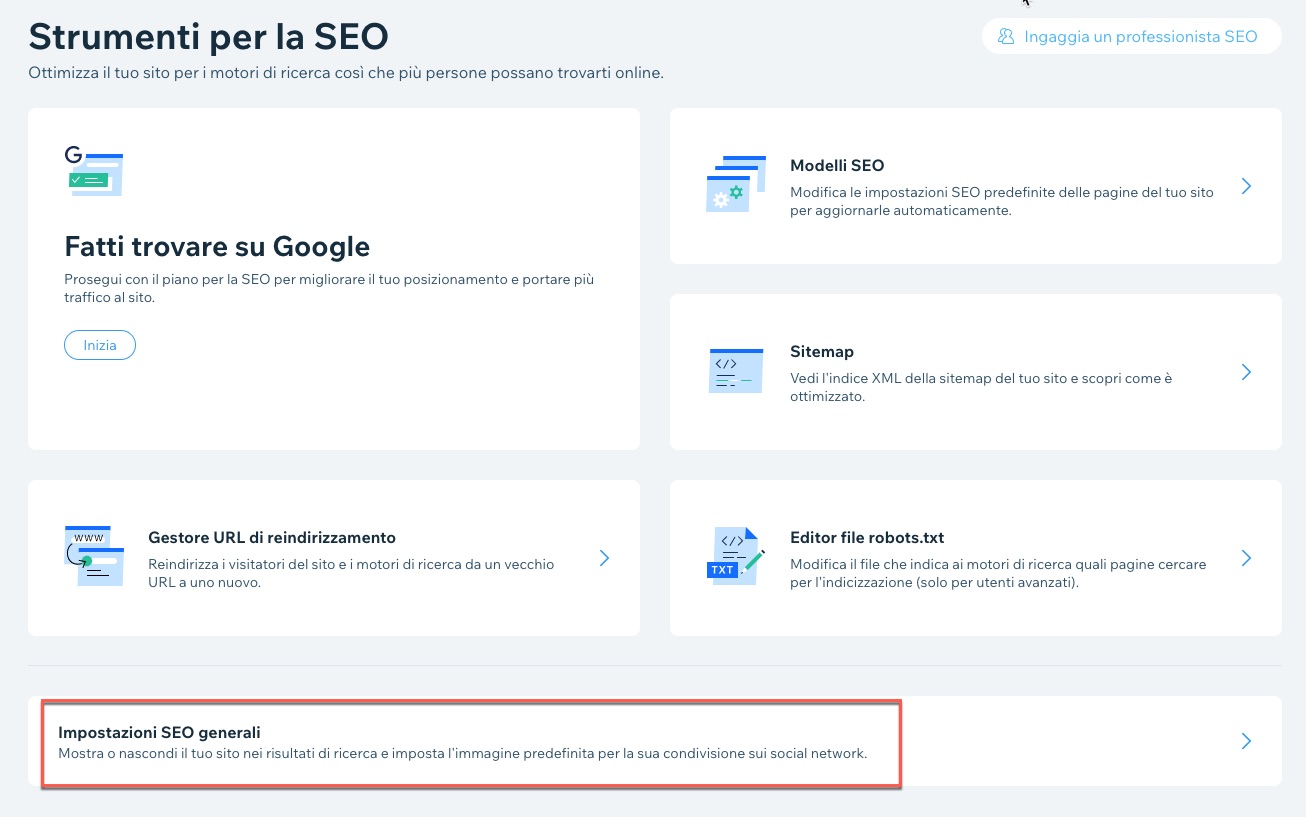Open 'Editor file robots.txt' title
This screenshot has width=1306, height=817.
click(867, 538)
